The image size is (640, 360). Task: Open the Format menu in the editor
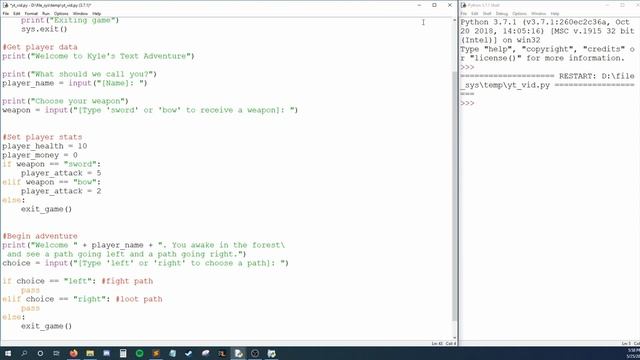point(31,13)
